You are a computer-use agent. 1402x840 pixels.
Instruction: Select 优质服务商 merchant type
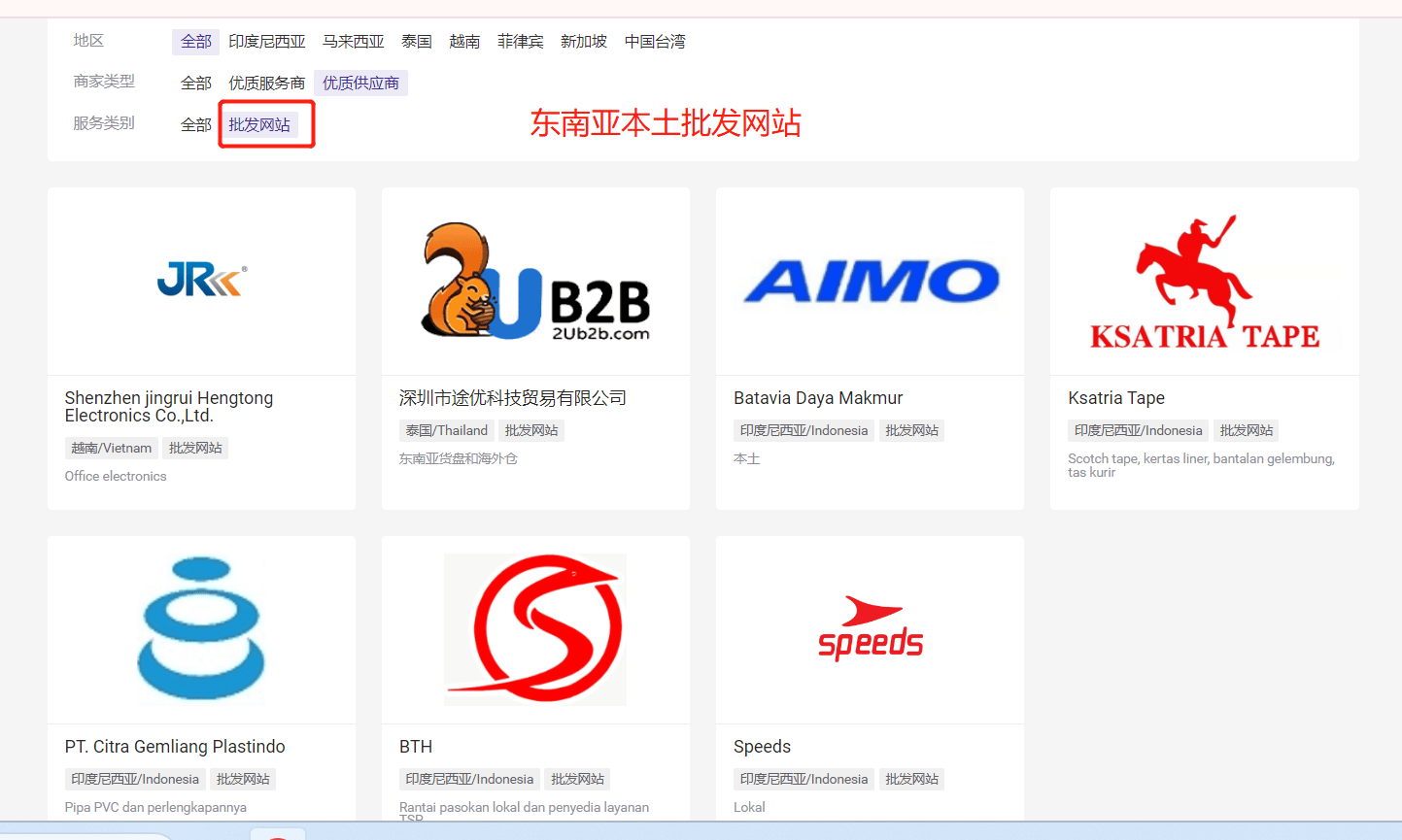[266, 84]
